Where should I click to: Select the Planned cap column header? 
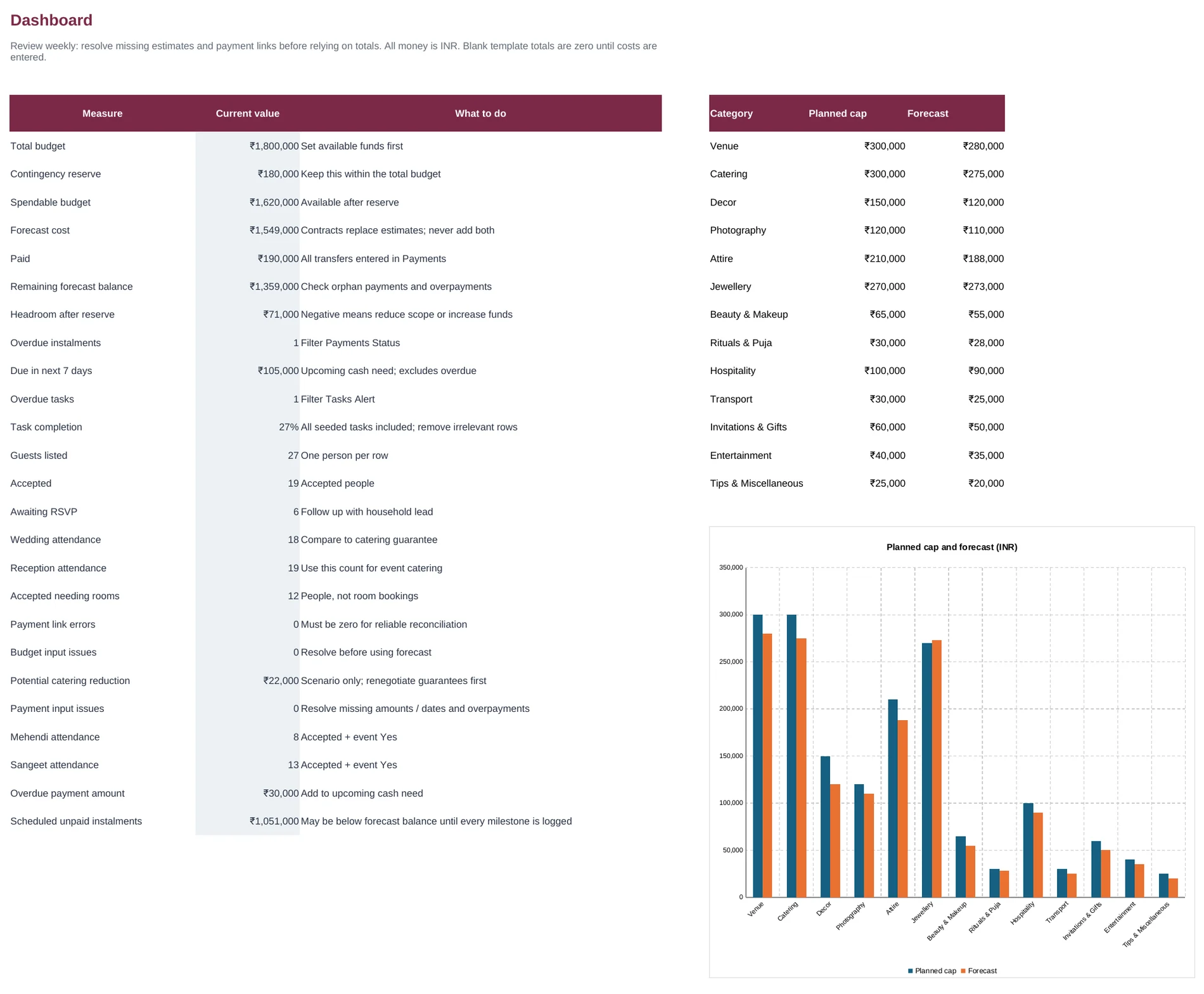coord(838,113)
